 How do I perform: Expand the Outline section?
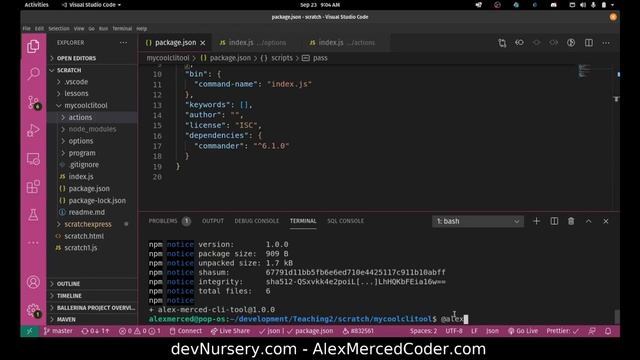(x=68, y=284)
